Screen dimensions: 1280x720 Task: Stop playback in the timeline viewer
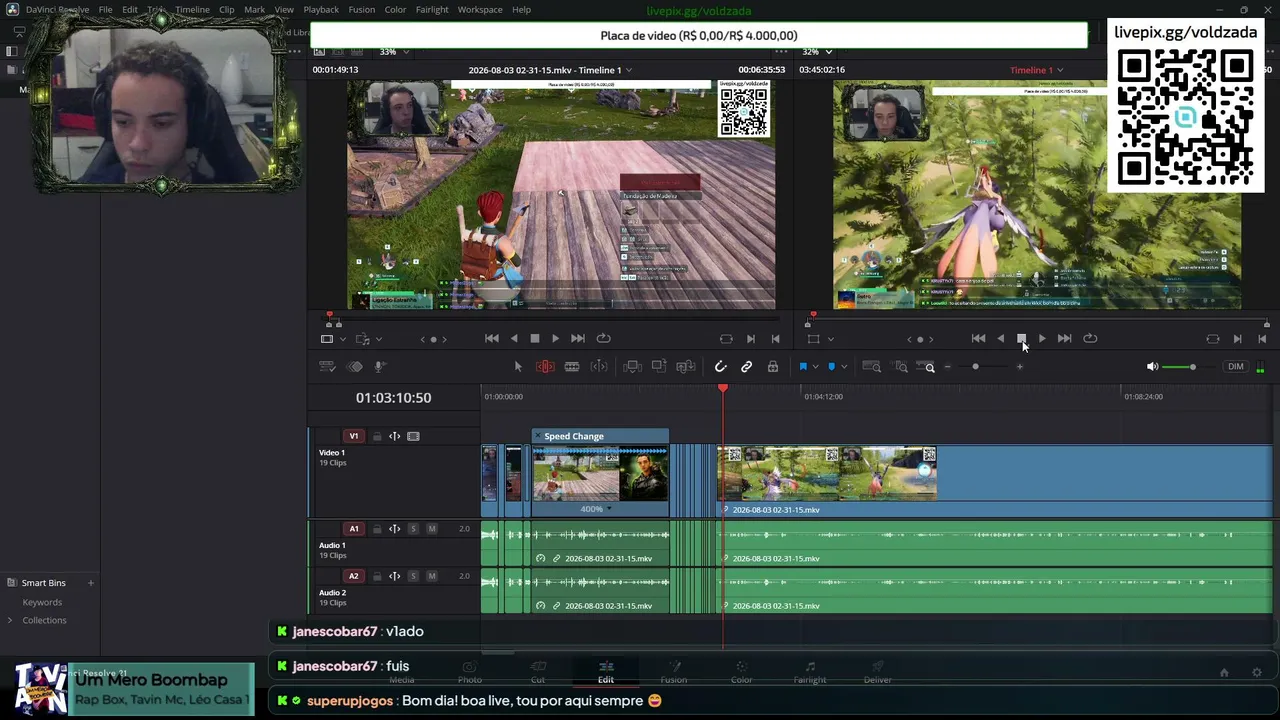point(1021,339)
